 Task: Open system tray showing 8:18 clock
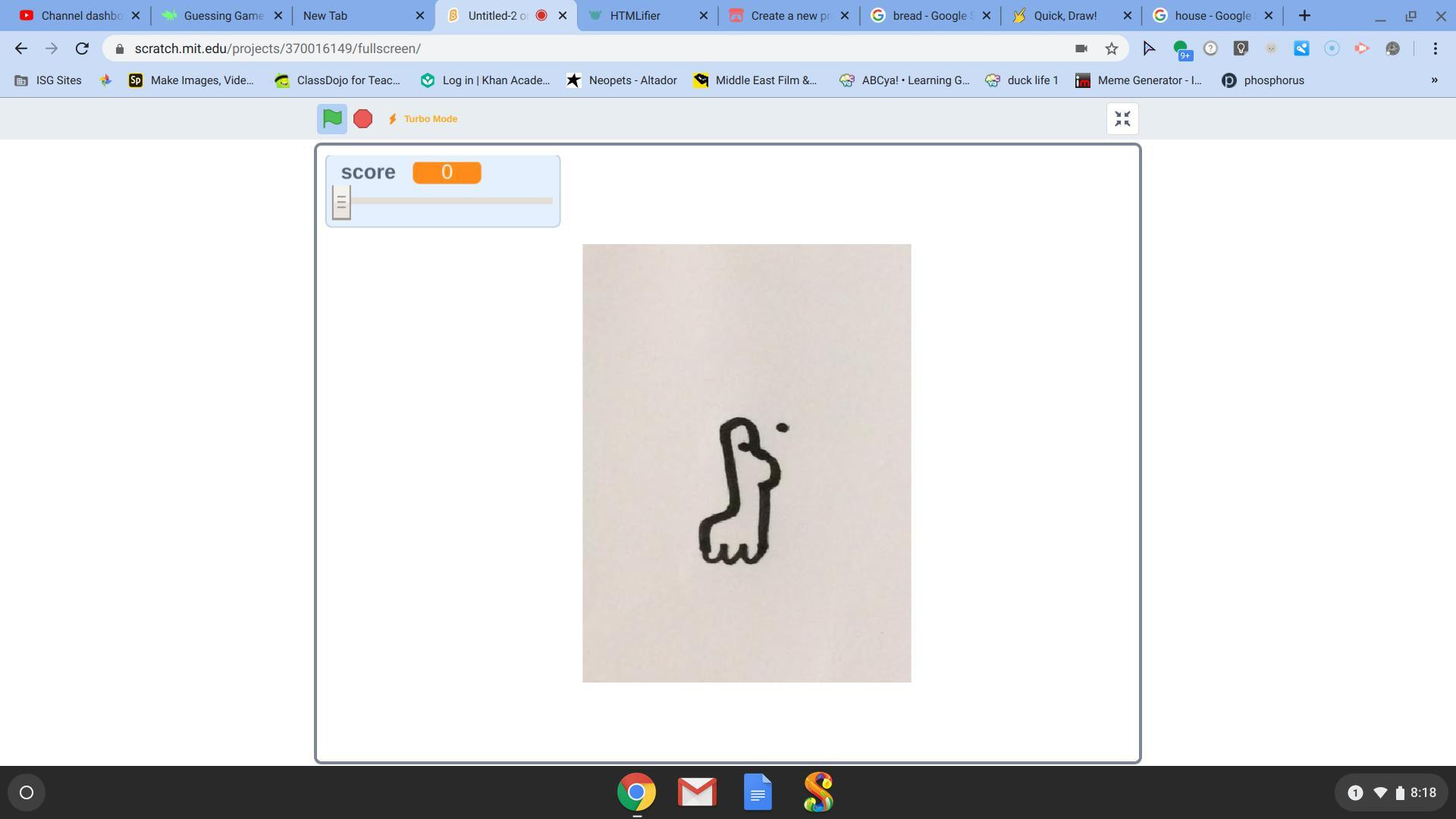pos(1392,792)
